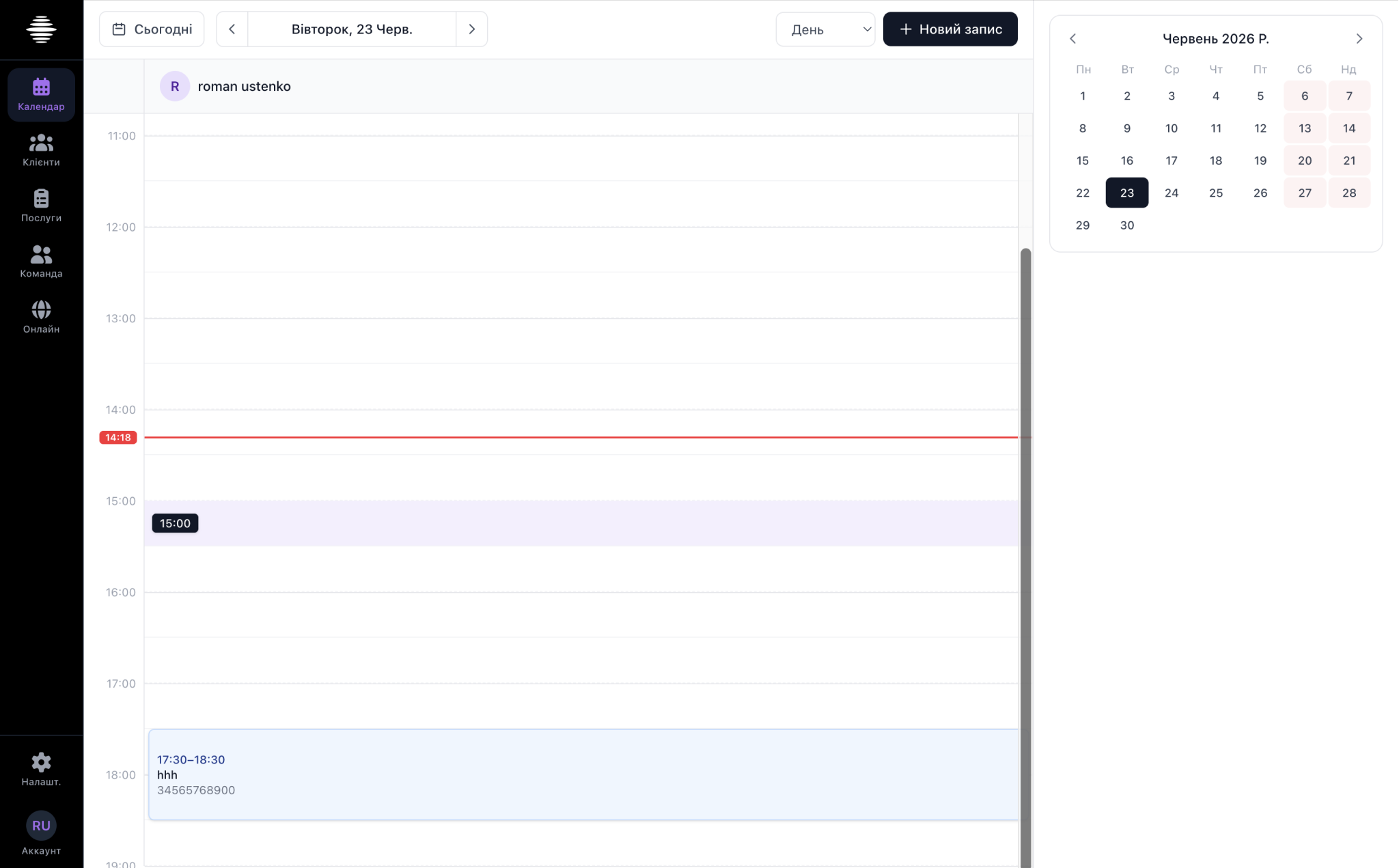Open the День view dropdown
This screenshot has width=1399, height=868.
pos(825,29)
